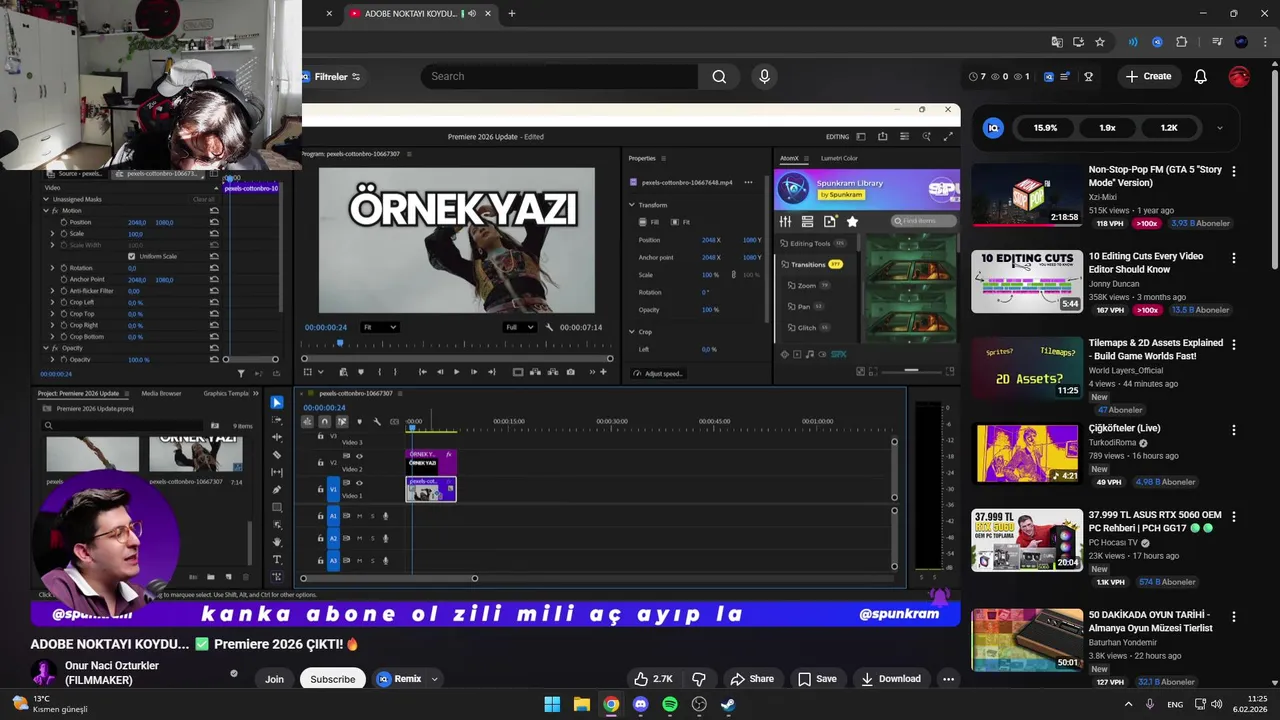Click the install app icon in address bar
Viewport: 1280px width, 720px height.
1078,42
